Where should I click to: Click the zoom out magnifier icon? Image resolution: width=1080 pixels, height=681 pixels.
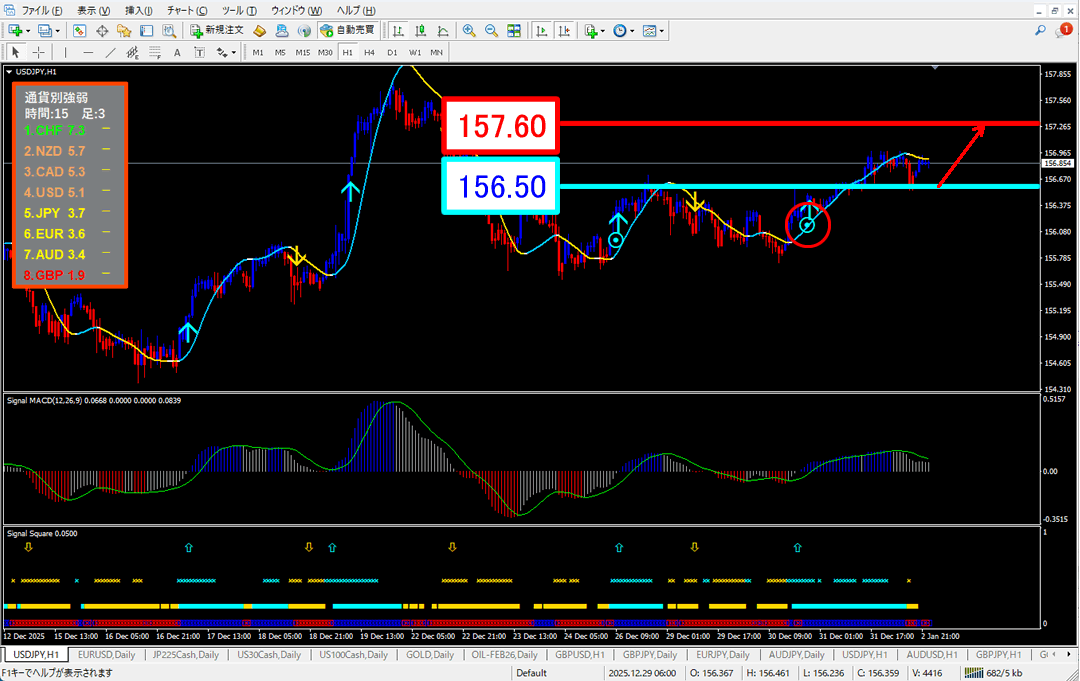(491, 31)
